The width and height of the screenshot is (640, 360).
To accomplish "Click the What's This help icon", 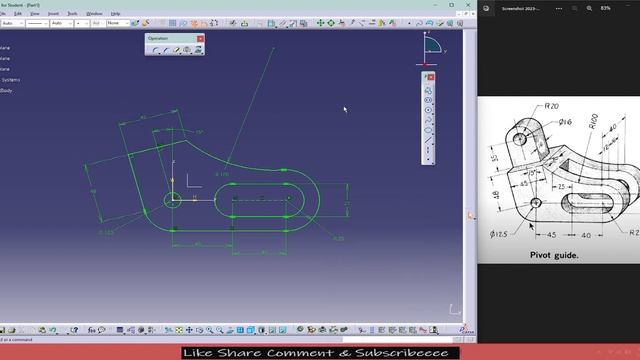I will (x=74, y=330).
